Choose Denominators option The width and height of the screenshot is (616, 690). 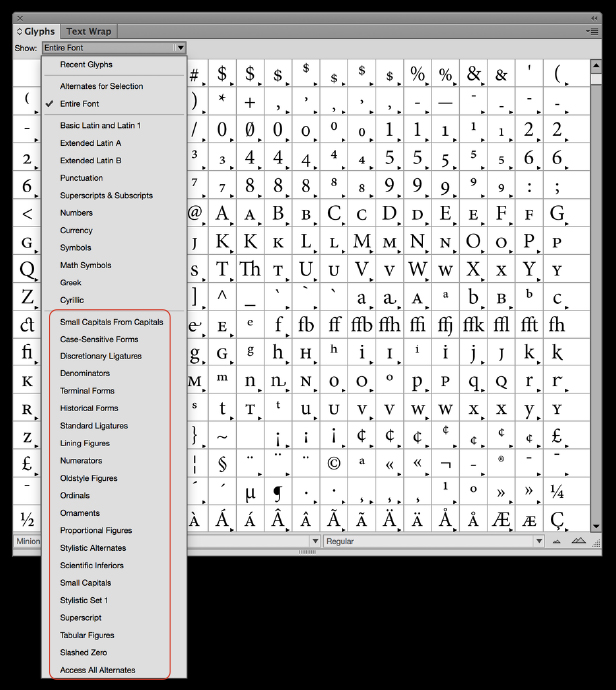[114, 373]
